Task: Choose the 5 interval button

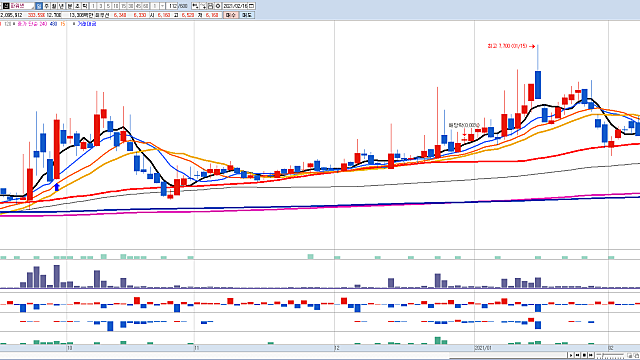Action: (108, 6)
